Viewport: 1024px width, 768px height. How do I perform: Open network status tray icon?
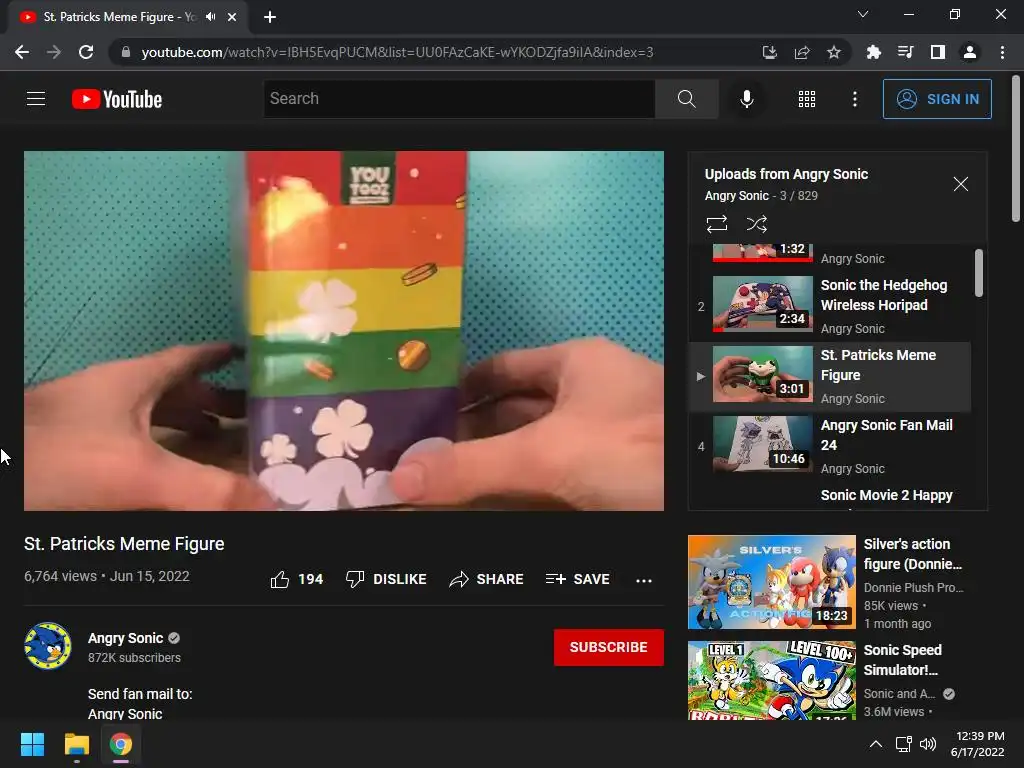point(903,744)
